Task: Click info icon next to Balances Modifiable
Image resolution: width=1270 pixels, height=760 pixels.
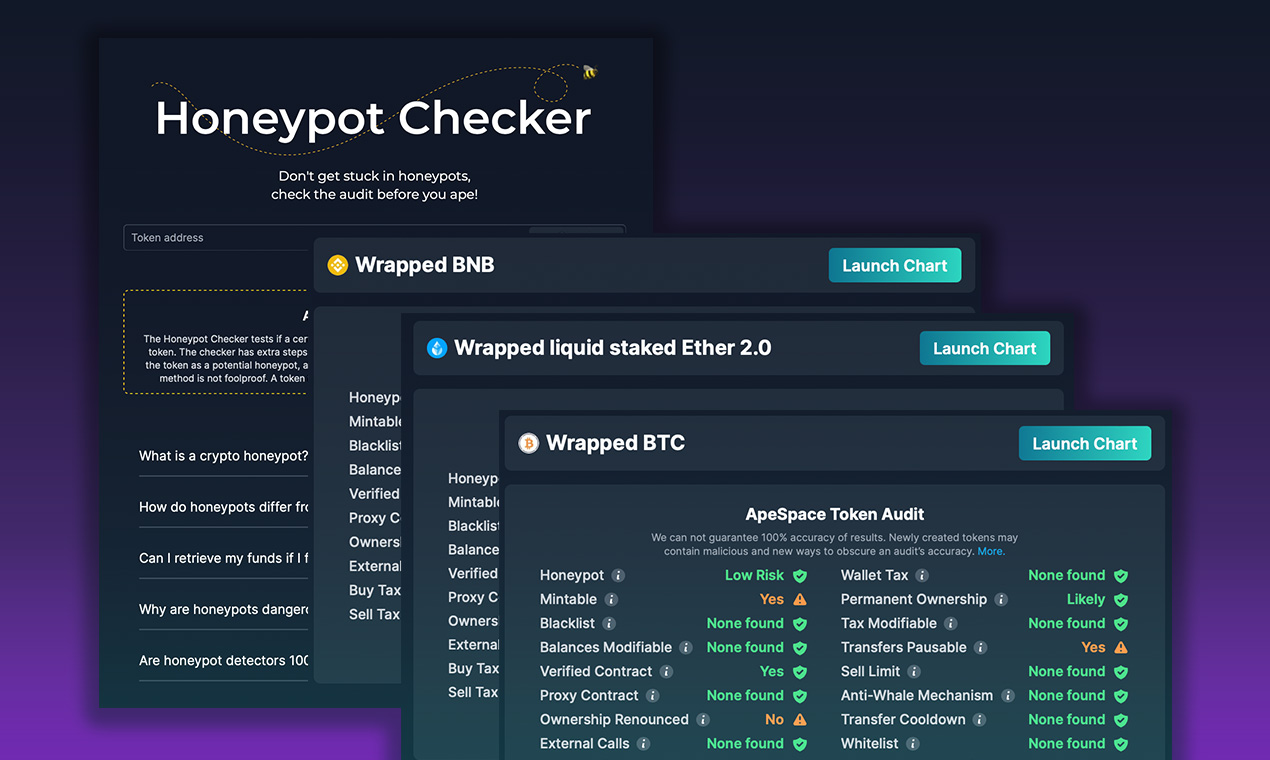Action: [x=686, y=647]
